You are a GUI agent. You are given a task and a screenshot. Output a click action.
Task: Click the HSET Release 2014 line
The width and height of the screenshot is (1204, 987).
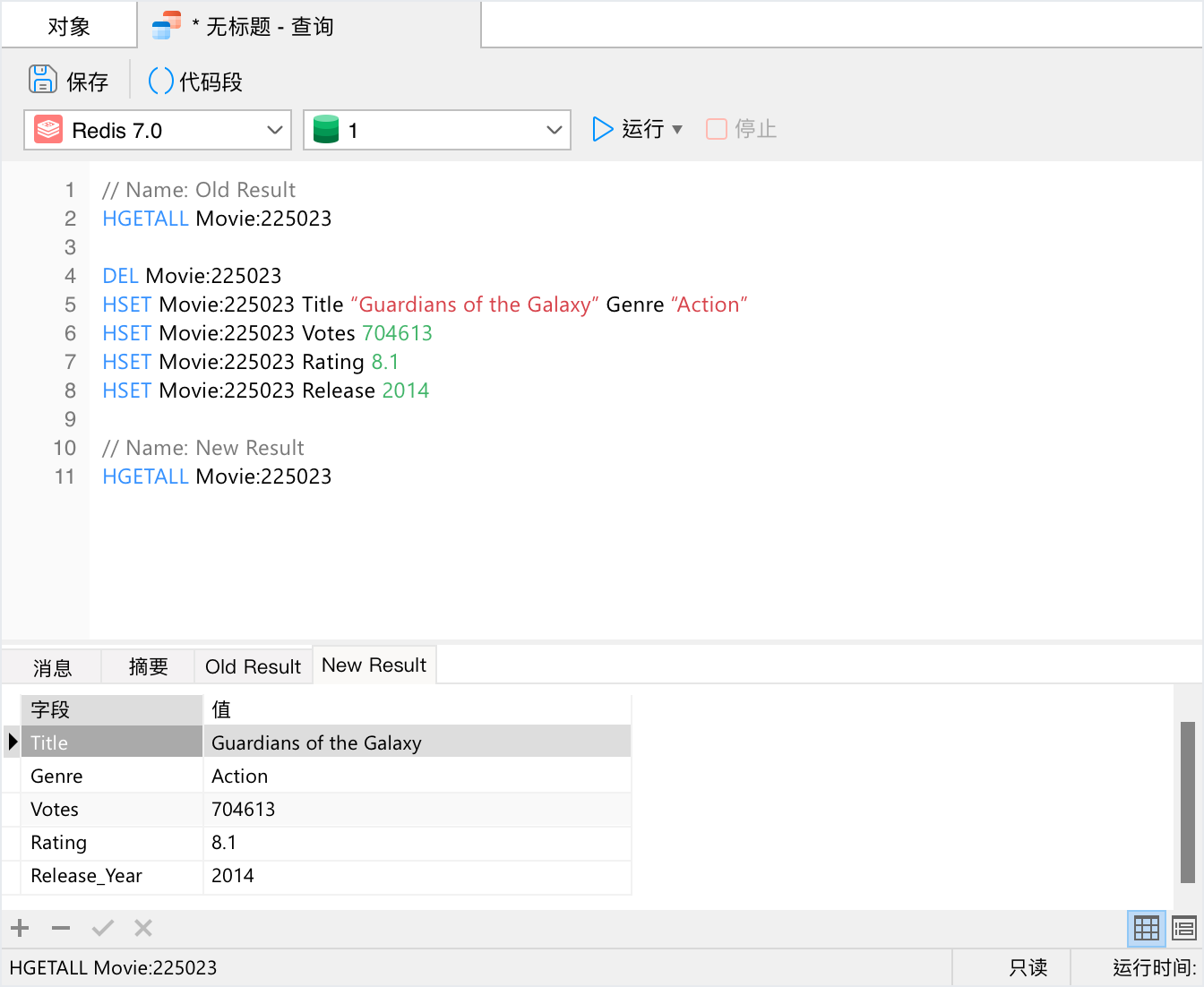(x=265, y=391)
